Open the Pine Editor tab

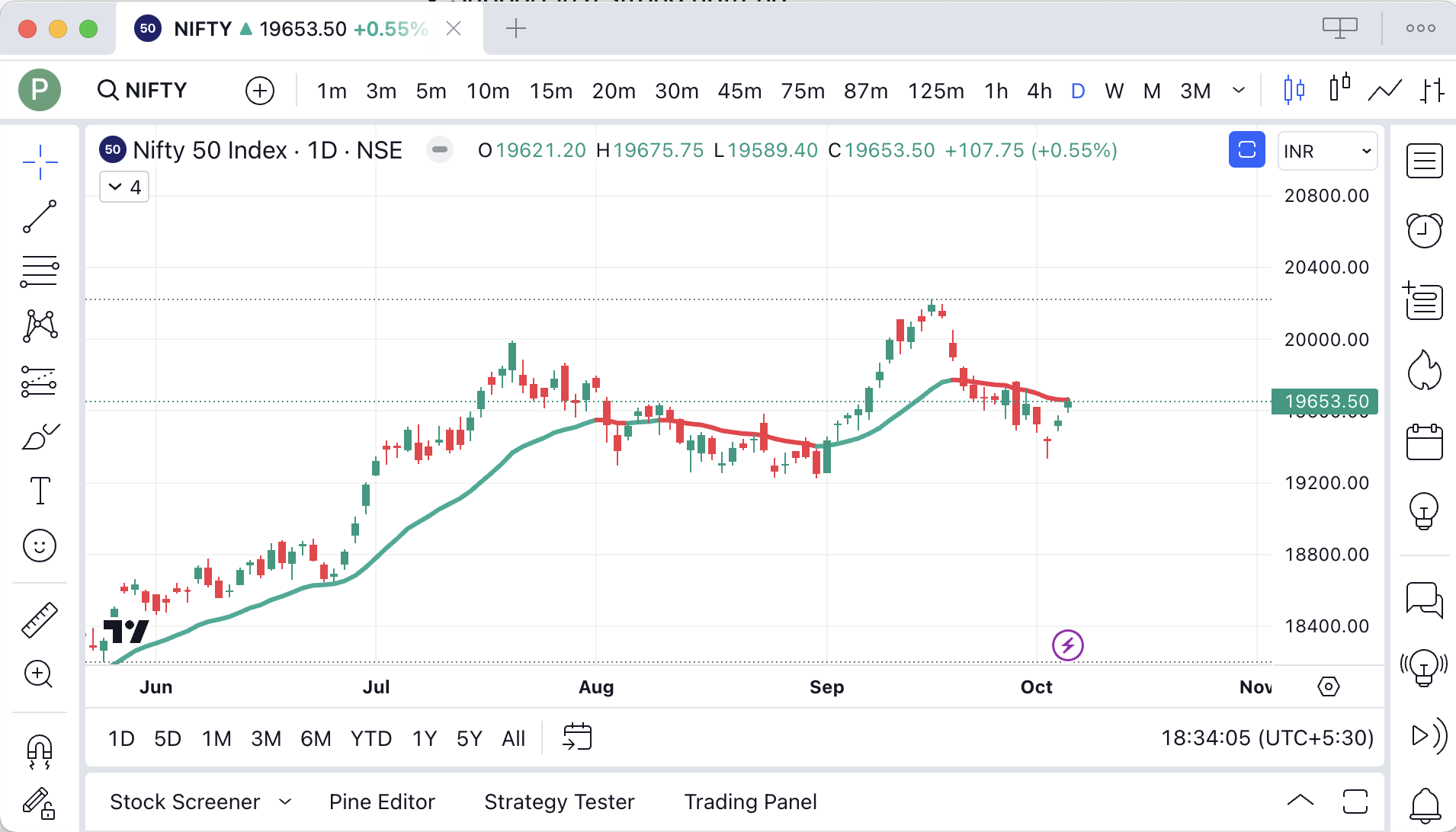(x=382, y=802)
